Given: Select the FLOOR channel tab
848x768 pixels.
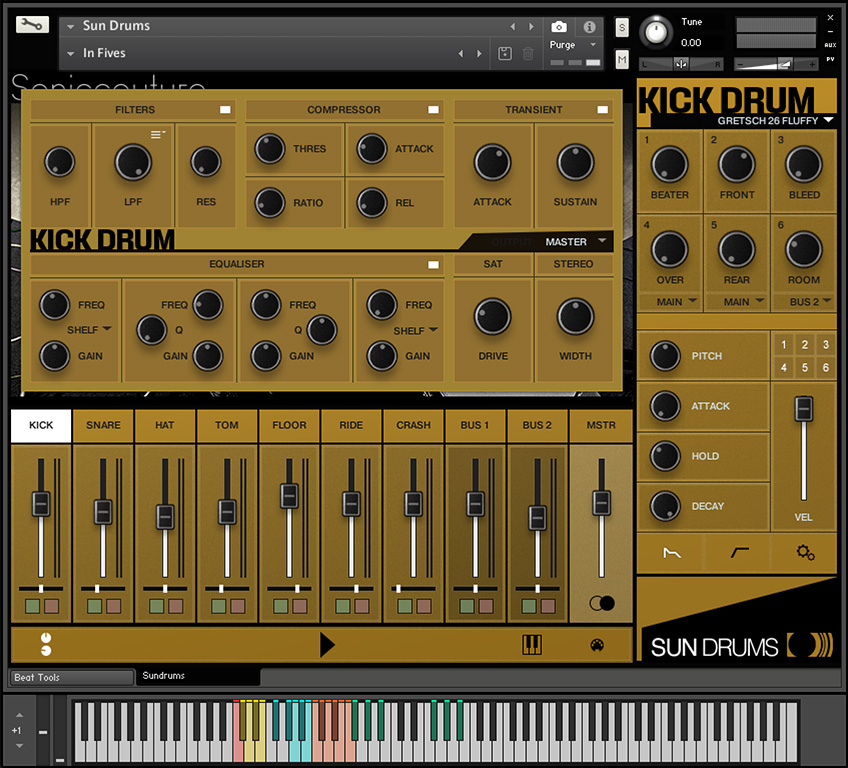Looking at the screenshot, I should click(289, 426).
